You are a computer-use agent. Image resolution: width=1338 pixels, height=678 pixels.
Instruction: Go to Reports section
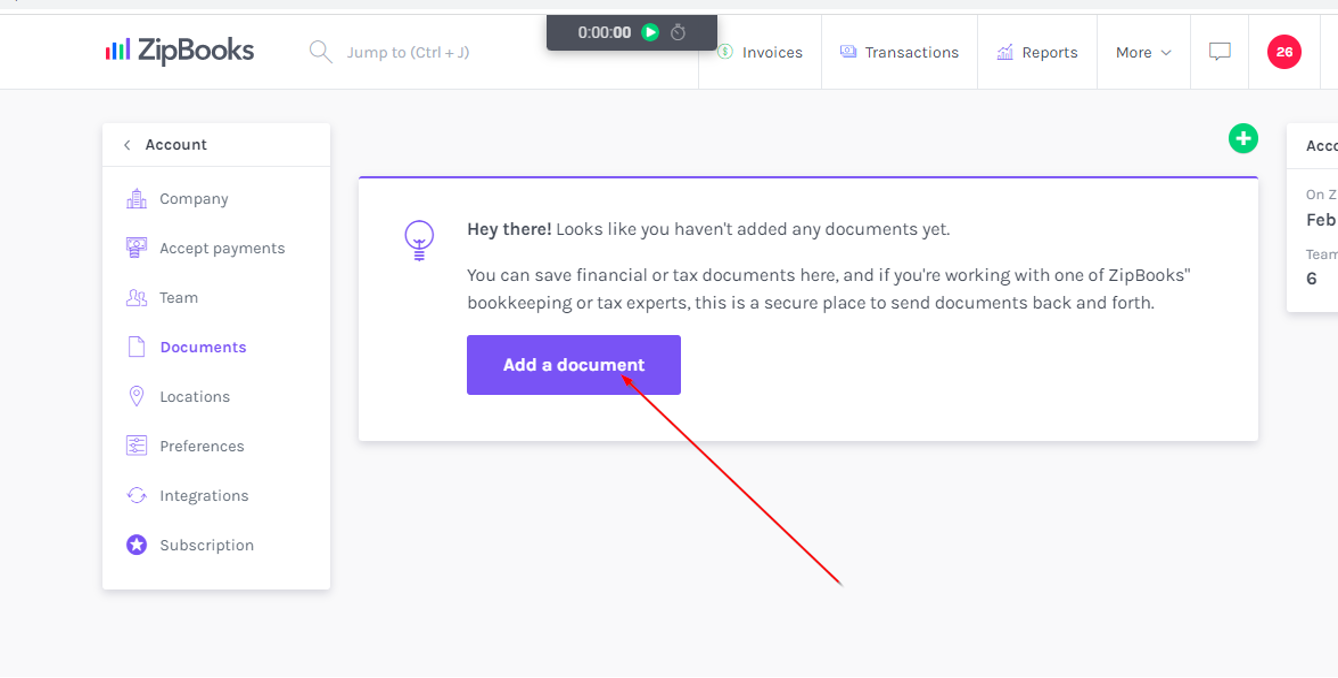click(1037, 52)
